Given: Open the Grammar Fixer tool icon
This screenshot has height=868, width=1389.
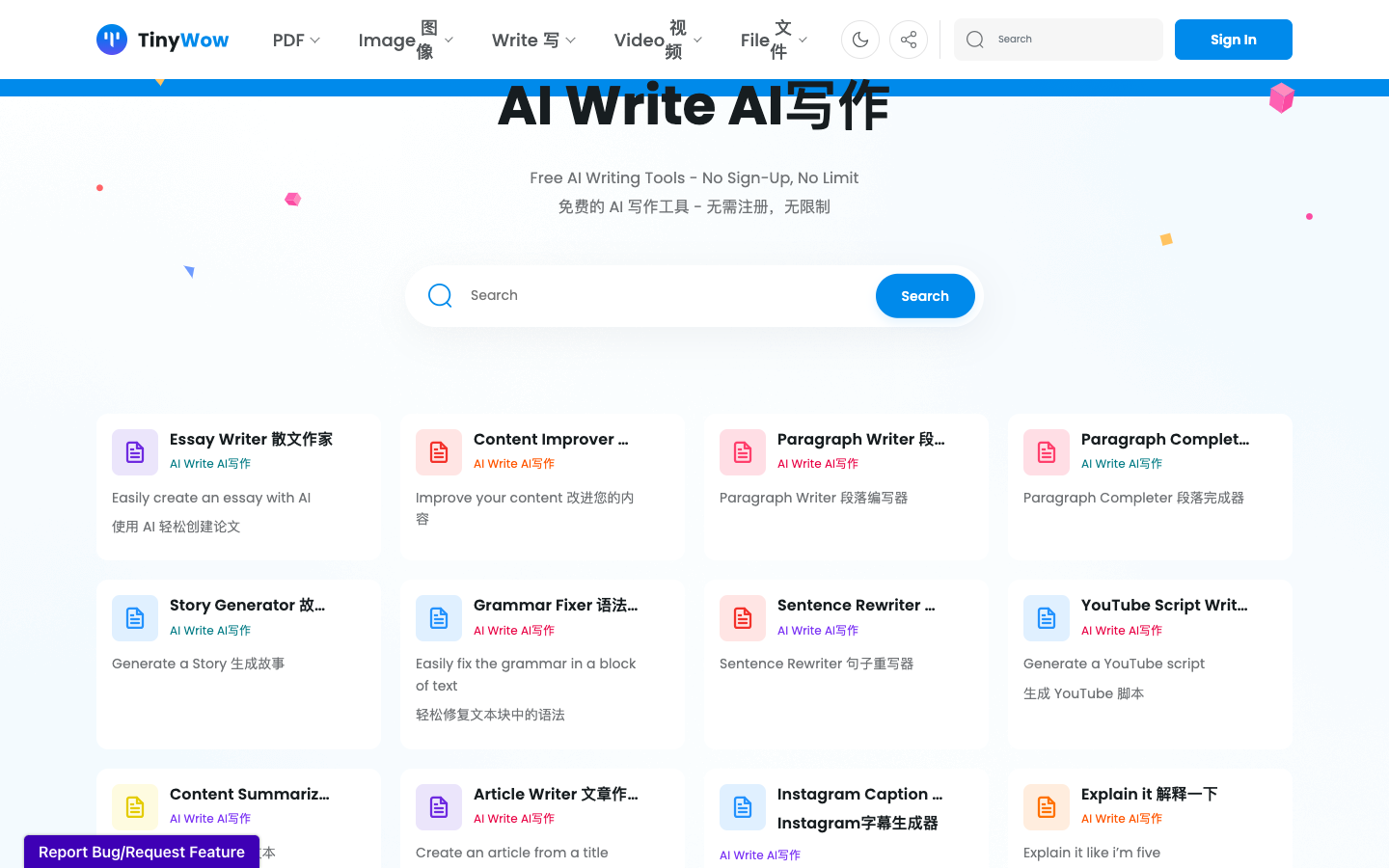Looking at the screenshot, I should click(438, 617).
